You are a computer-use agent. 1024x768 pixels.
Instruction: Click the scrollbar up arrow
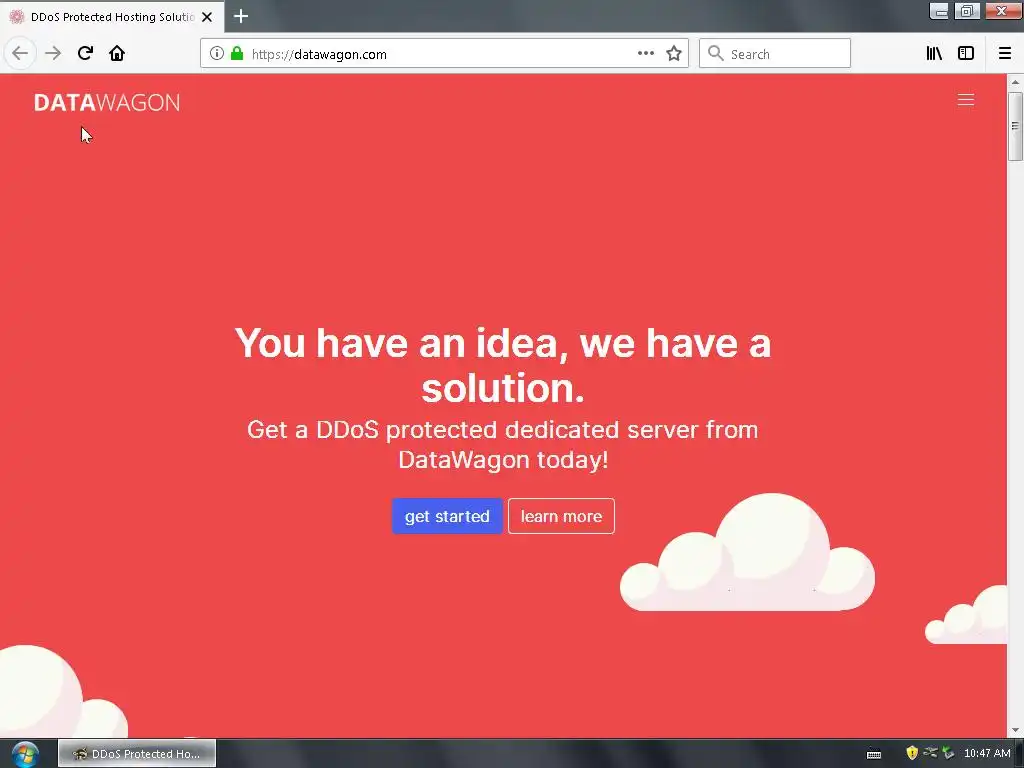click(x=1015, y=82)
